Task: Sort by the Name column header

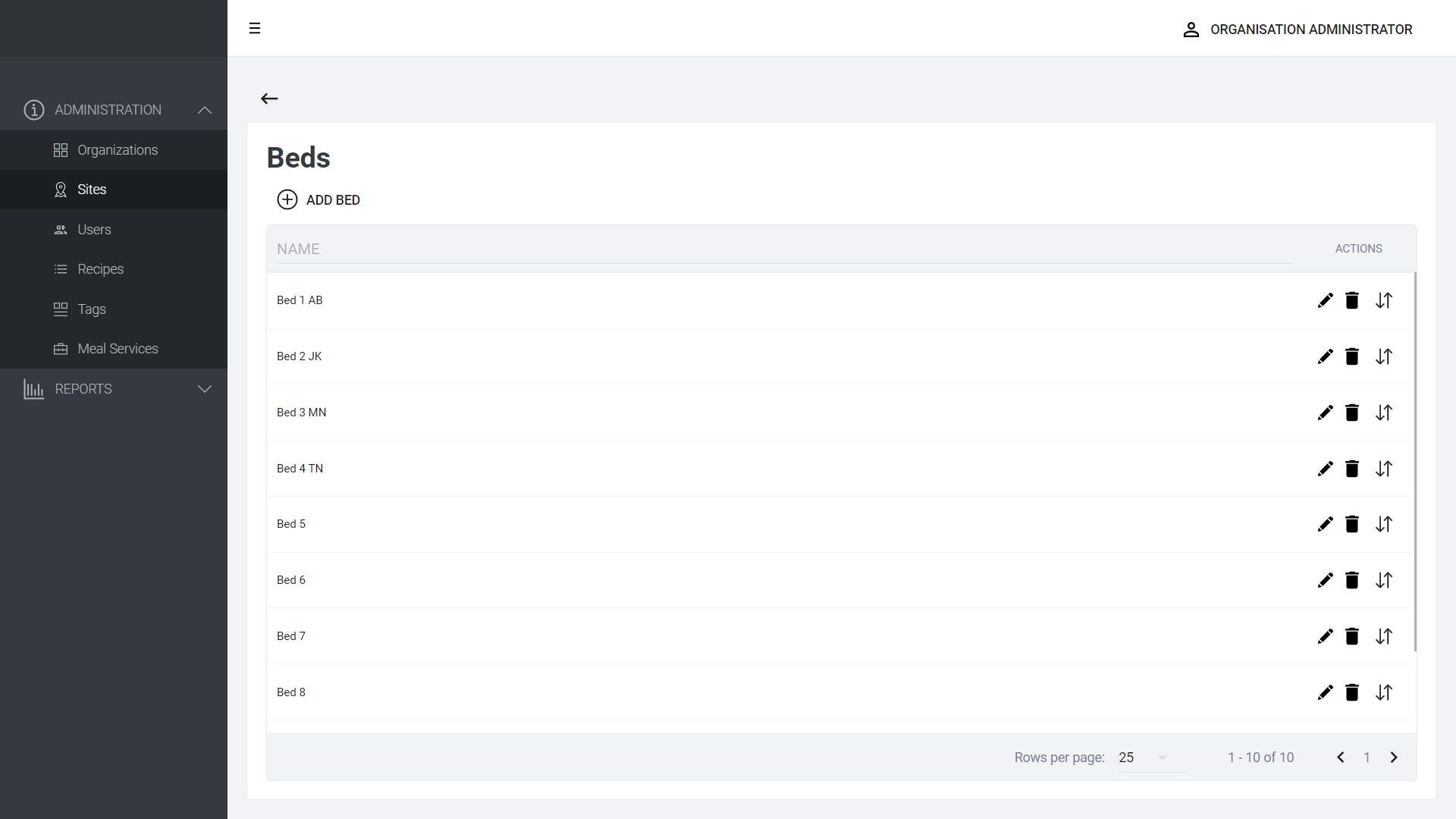Action: (298, 249)
